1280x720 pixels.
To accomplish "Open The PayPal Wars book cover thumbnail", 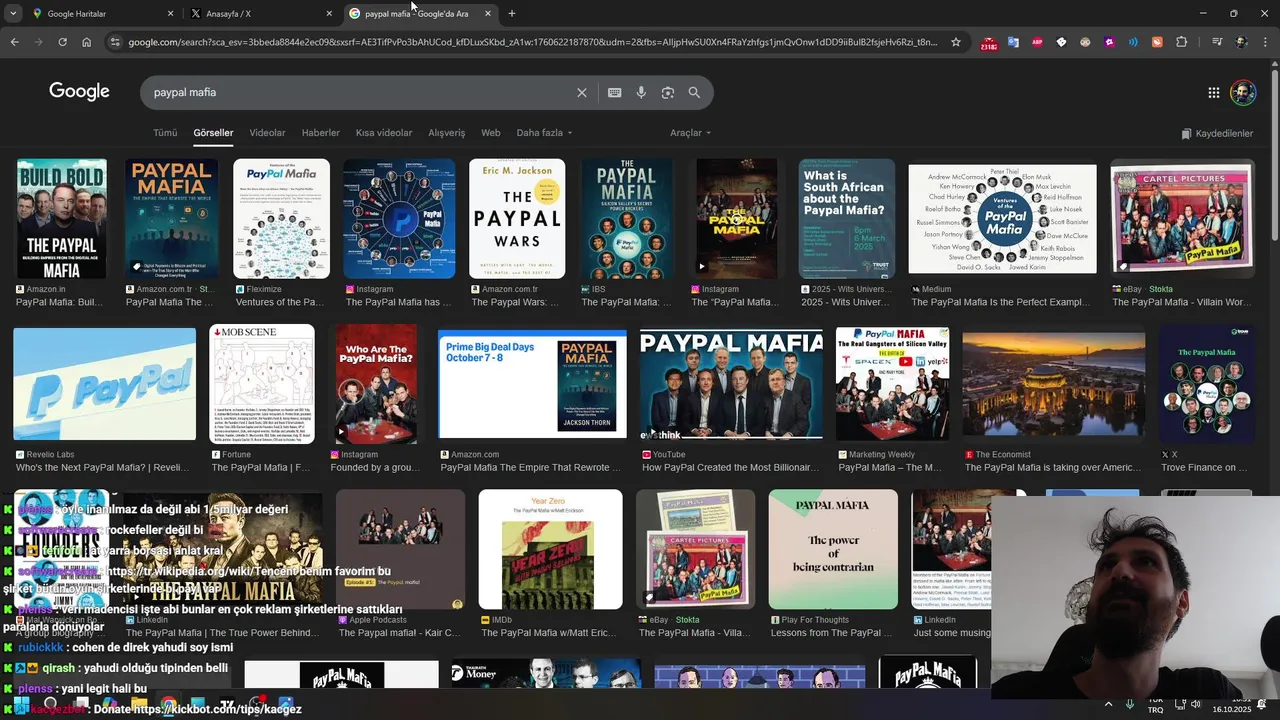I will click(x=517, y=218).
